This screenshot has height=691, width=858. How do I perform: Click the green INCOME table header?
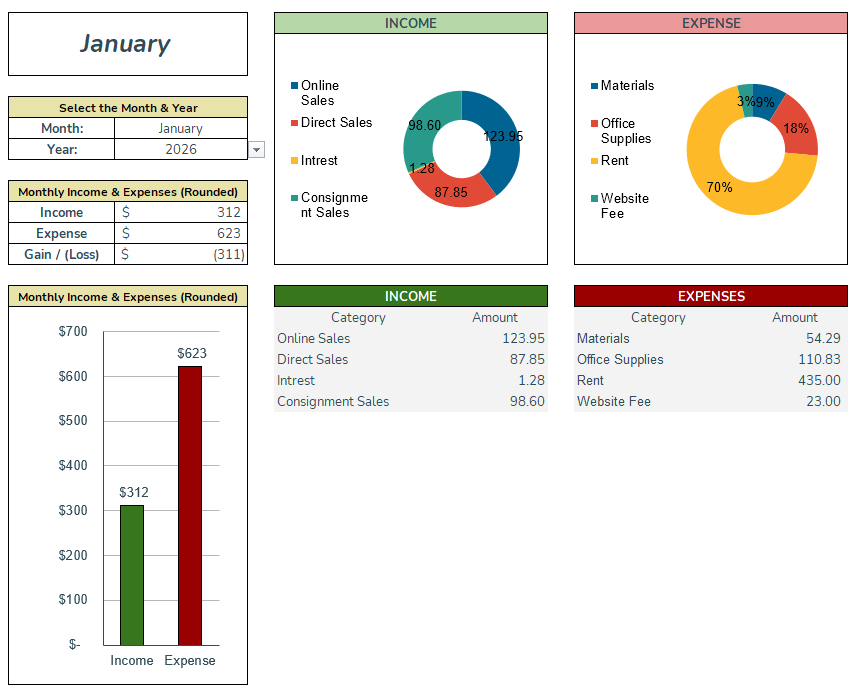pyautogui.click(x=410, y=296)
